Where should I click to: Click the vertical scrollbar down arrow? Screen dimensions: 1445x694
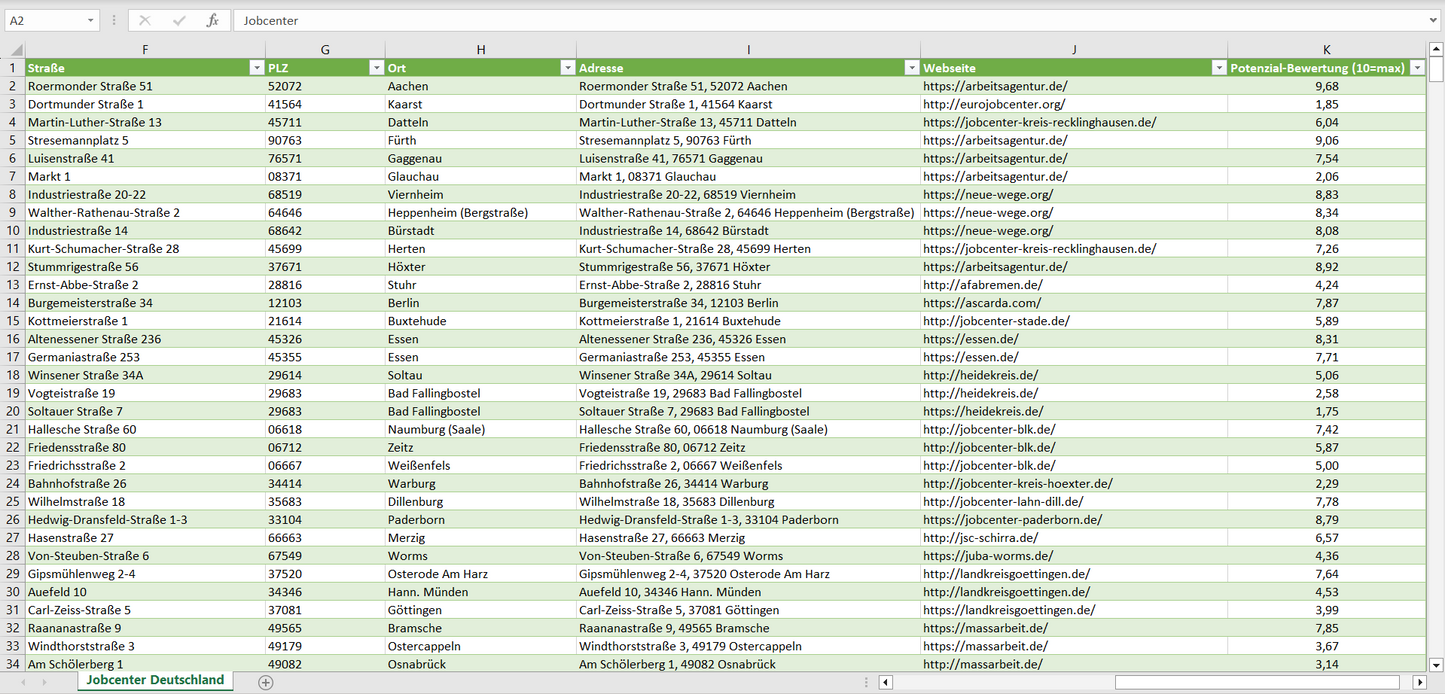(x=1436, y=664)
